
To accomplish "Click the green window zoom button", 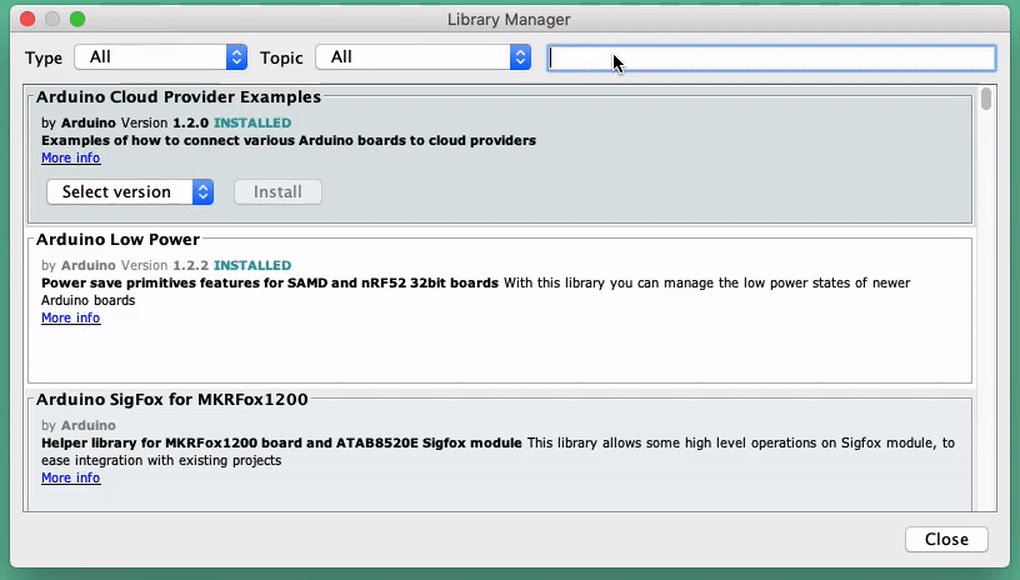I will tap(77, 19).
